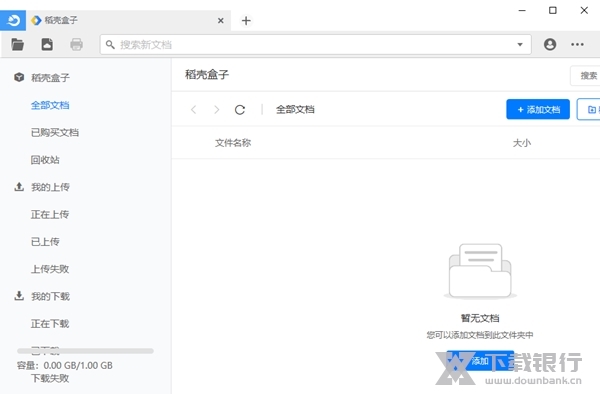Minimize the window
Viewport: 600px width, 394px height.
(x=522, y=11)
